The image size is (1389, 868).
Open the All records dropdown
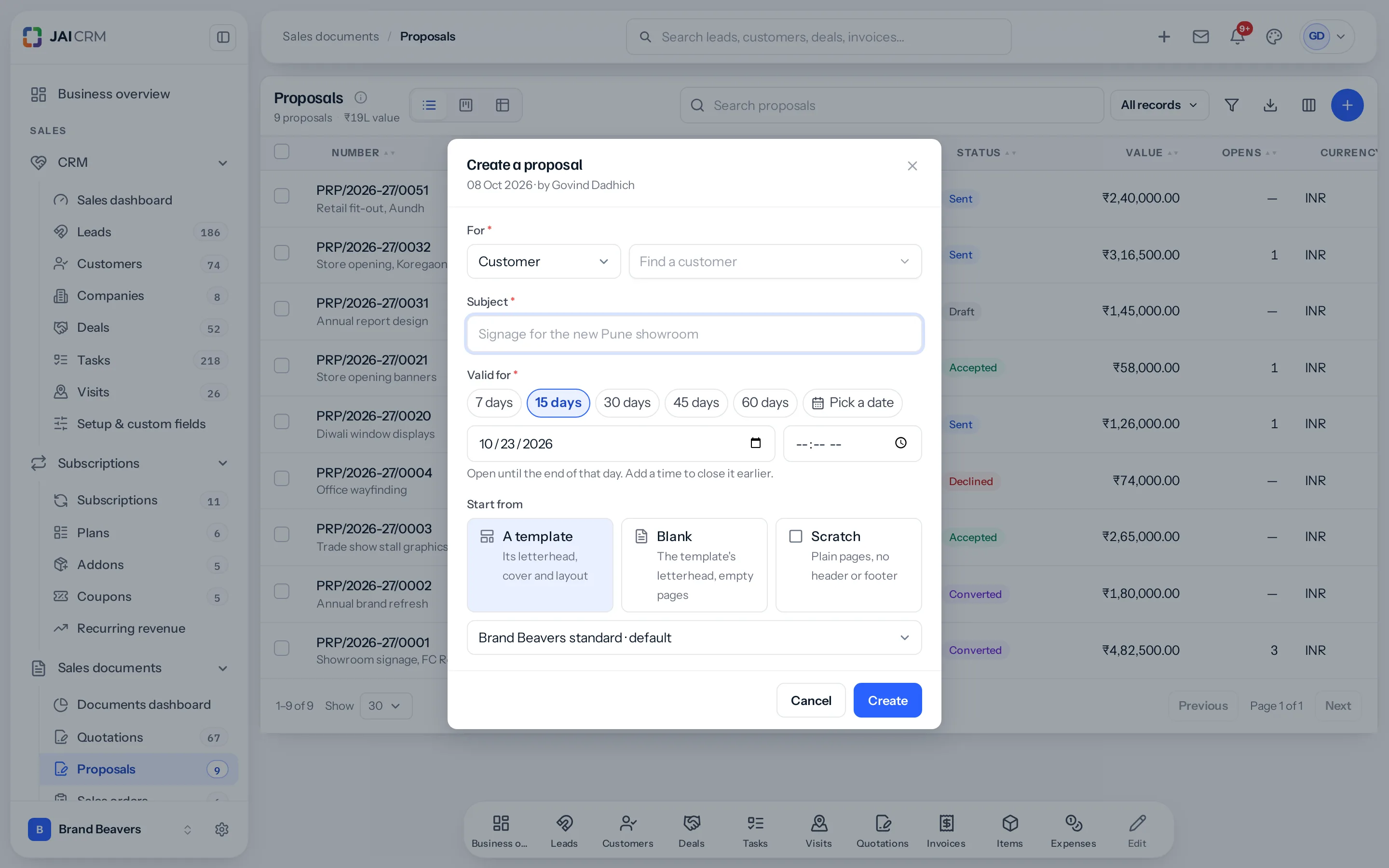(1159, 105)
